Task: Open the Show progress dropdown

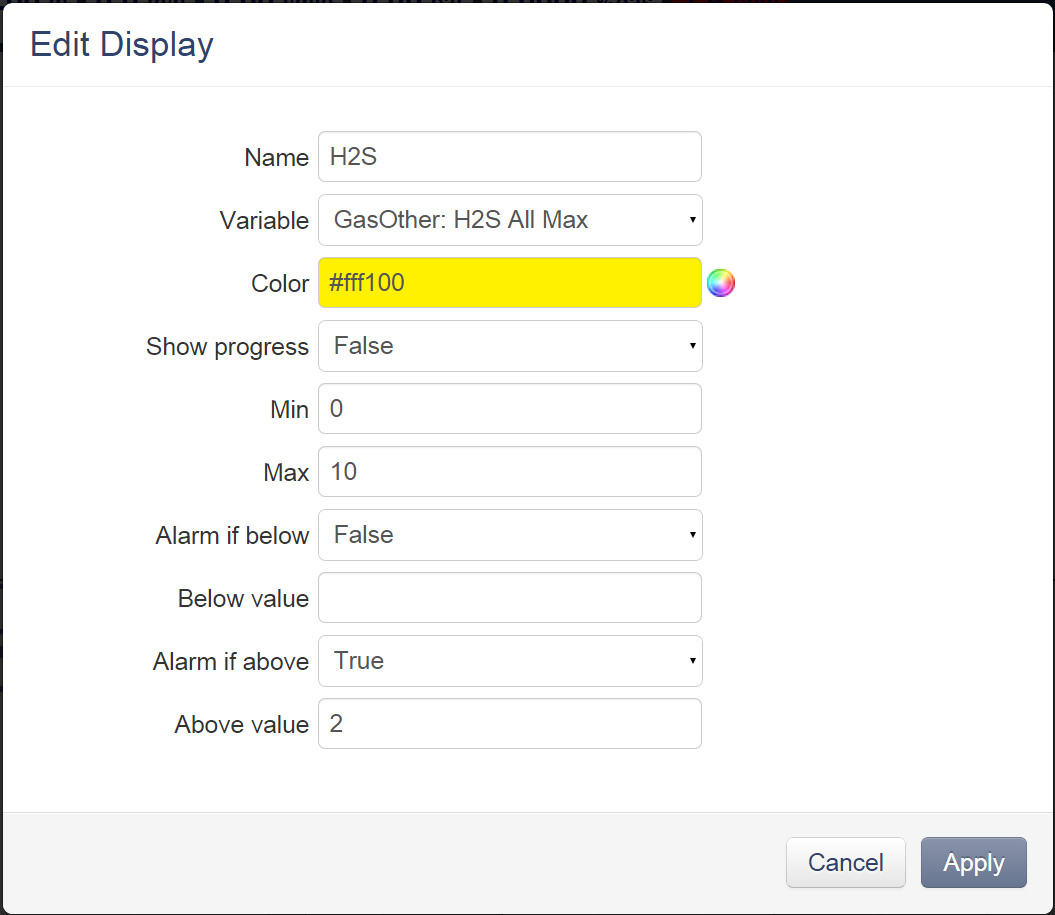Action: [510, 346]
